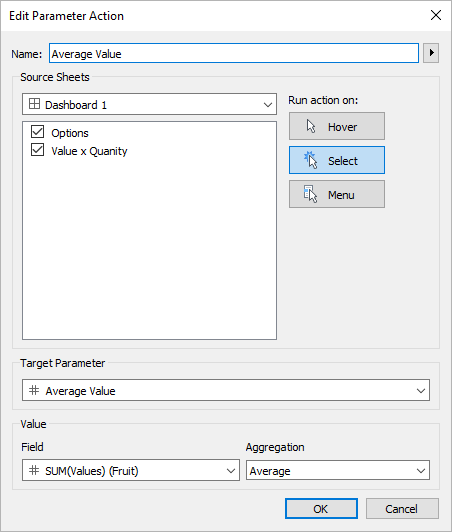Click the Hover cursor icon

coord(311,126)
